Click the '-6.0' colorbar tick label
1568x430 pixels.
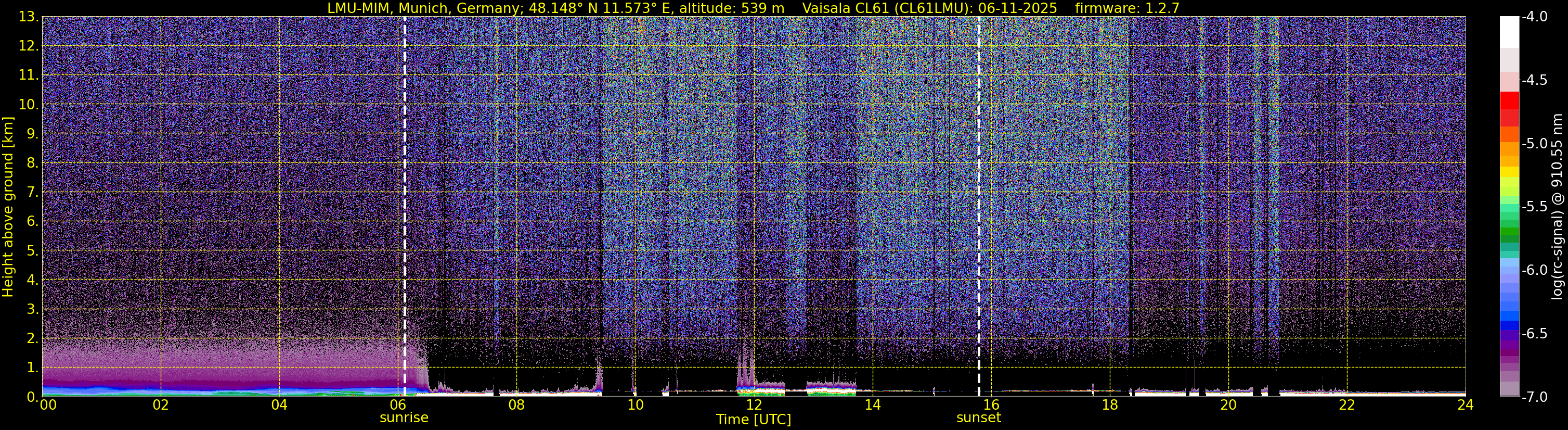click(1534, 270)
